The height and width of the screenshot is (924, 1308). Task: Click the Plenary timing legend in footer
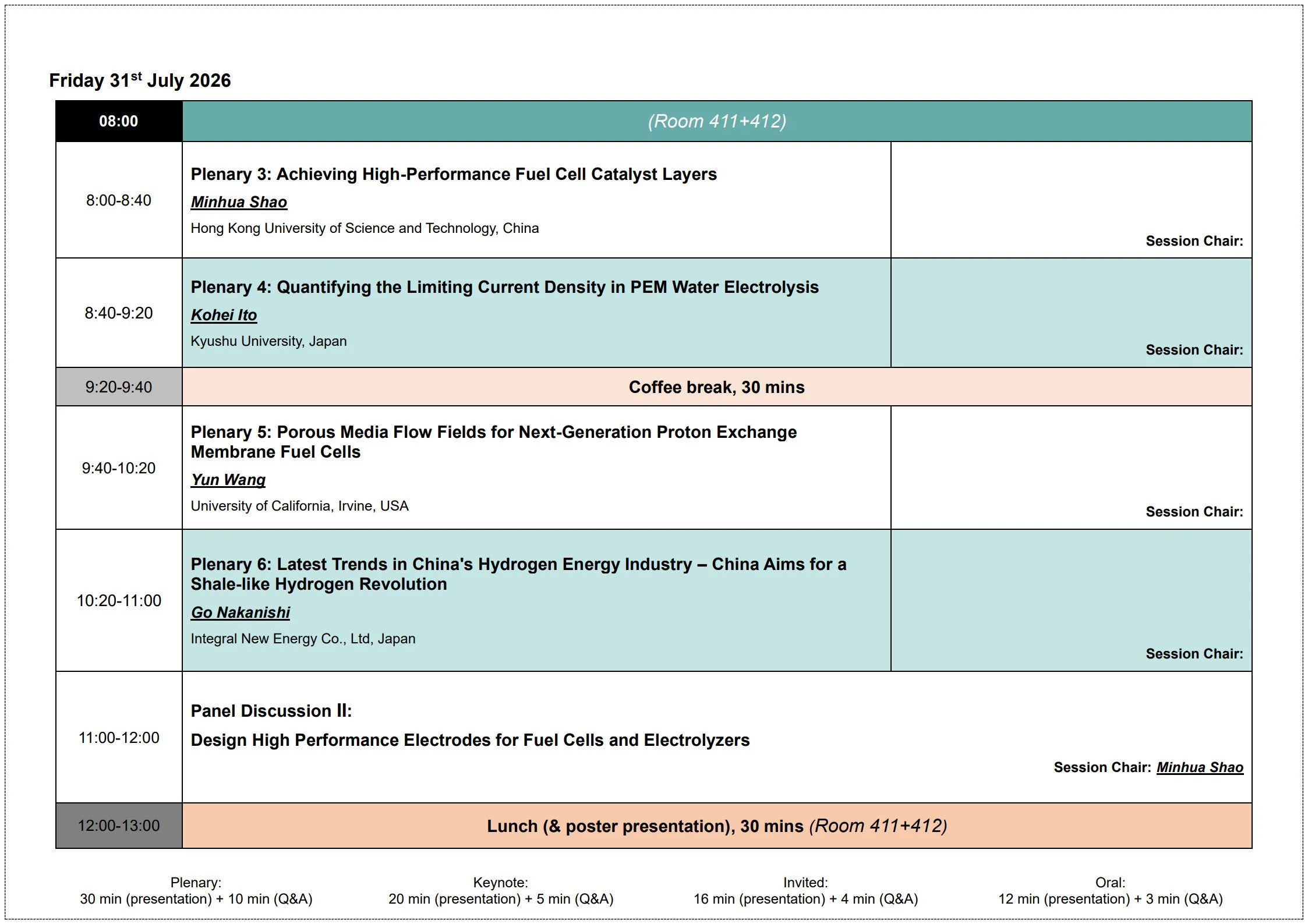[196, 891]
